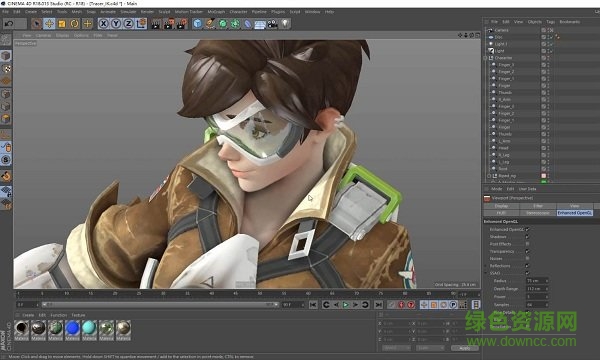
Task: Toggle the Transparency checkbox
Action: click(x=527, y=251)
